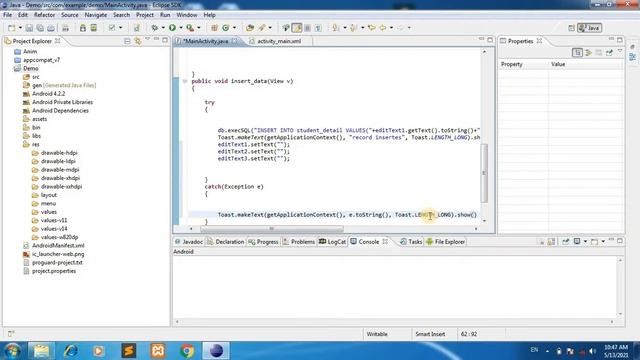
Task: Open the File menu
Action: [7, 15]
